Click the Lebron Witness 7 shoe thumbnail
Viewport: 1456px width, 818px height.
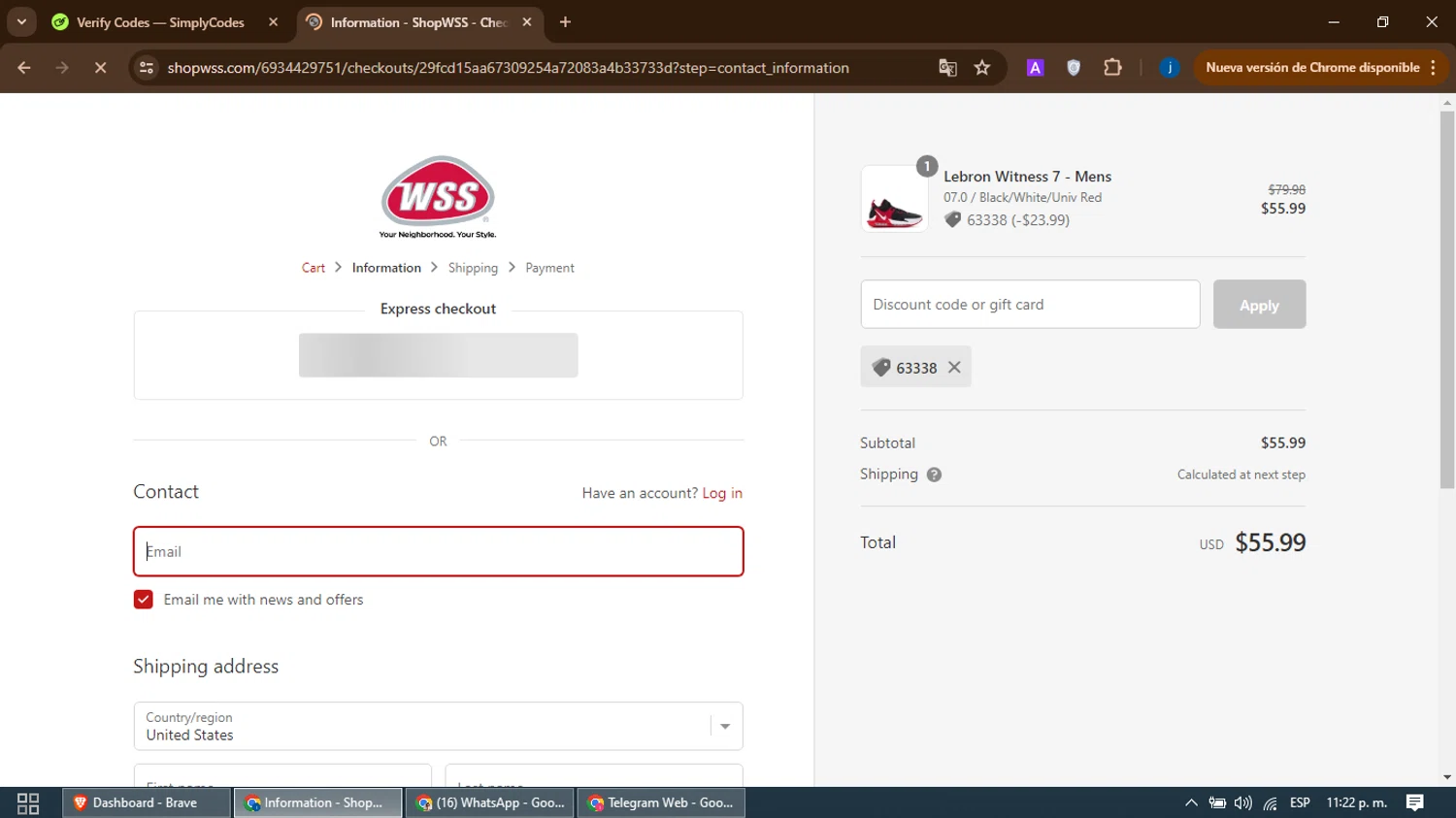tap(894, 199)
